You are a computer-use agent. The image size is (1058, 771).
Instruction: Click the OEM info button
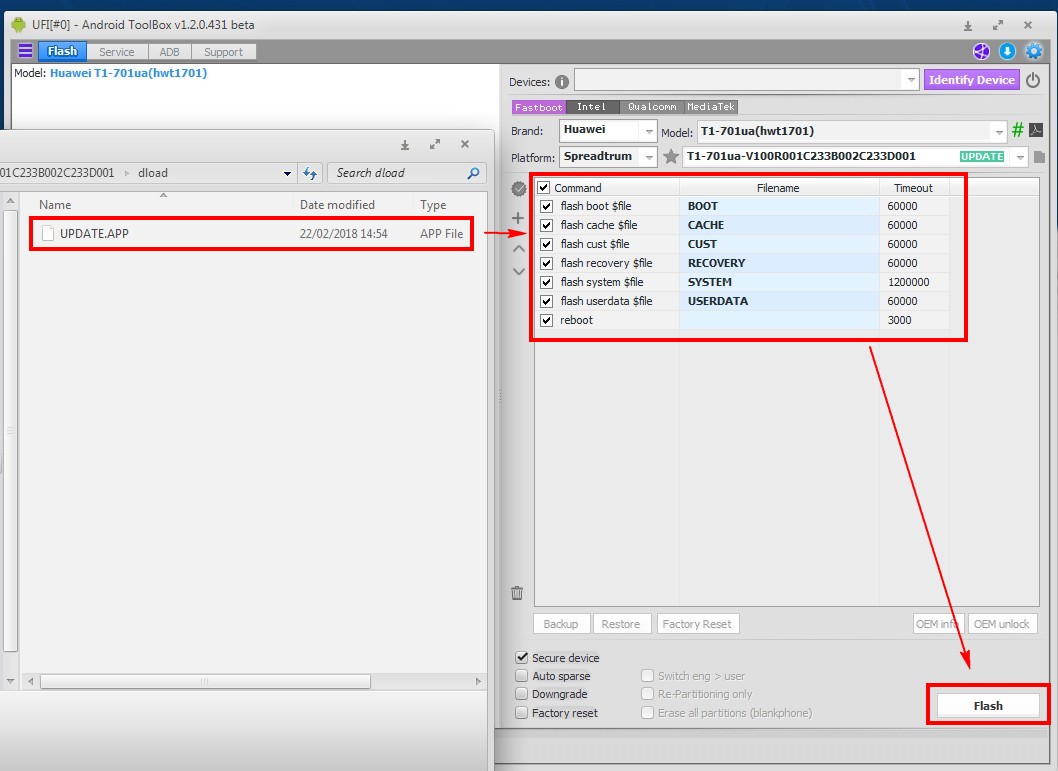point(938,624)
